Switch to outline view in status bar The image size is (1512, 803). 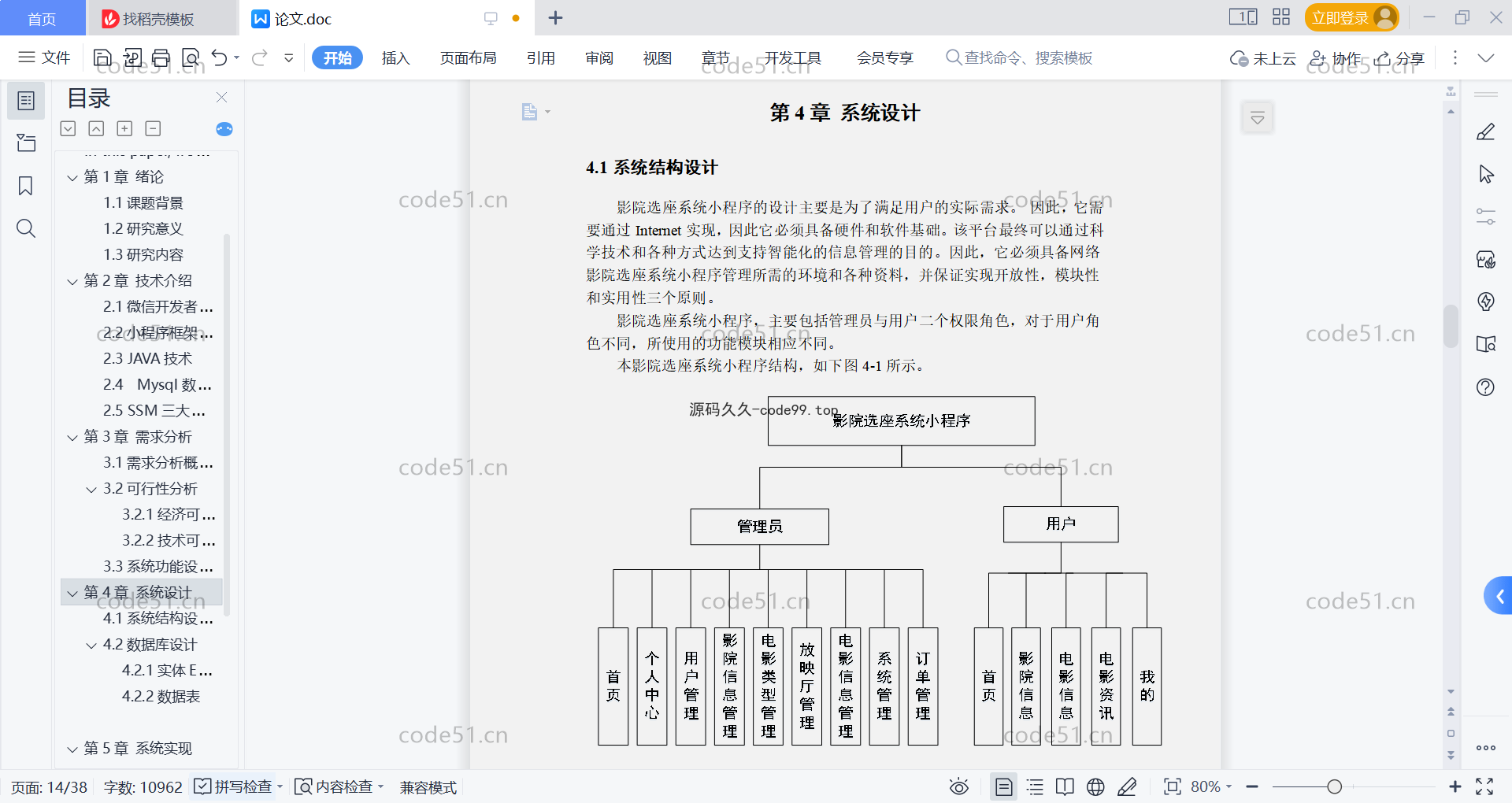coord(1035,786)
